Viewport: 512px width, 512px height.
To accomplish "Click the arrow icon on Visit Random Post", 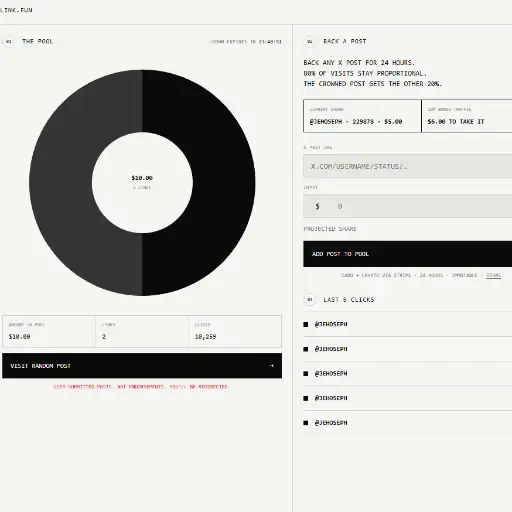I will 272,366.
